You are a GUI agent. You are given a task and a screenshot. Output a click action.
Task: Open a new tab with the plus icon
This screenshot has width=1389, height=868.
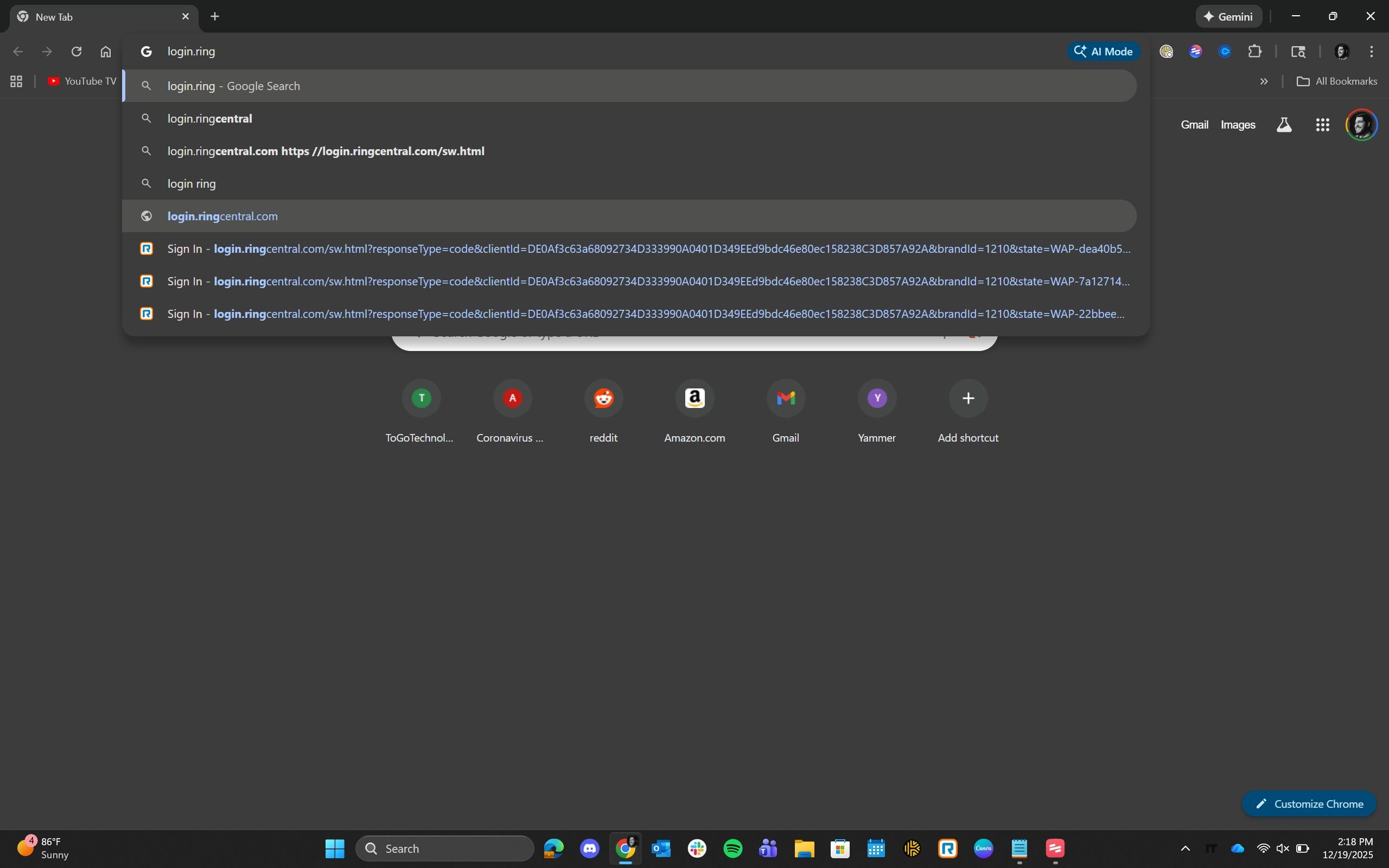point(215,17)
